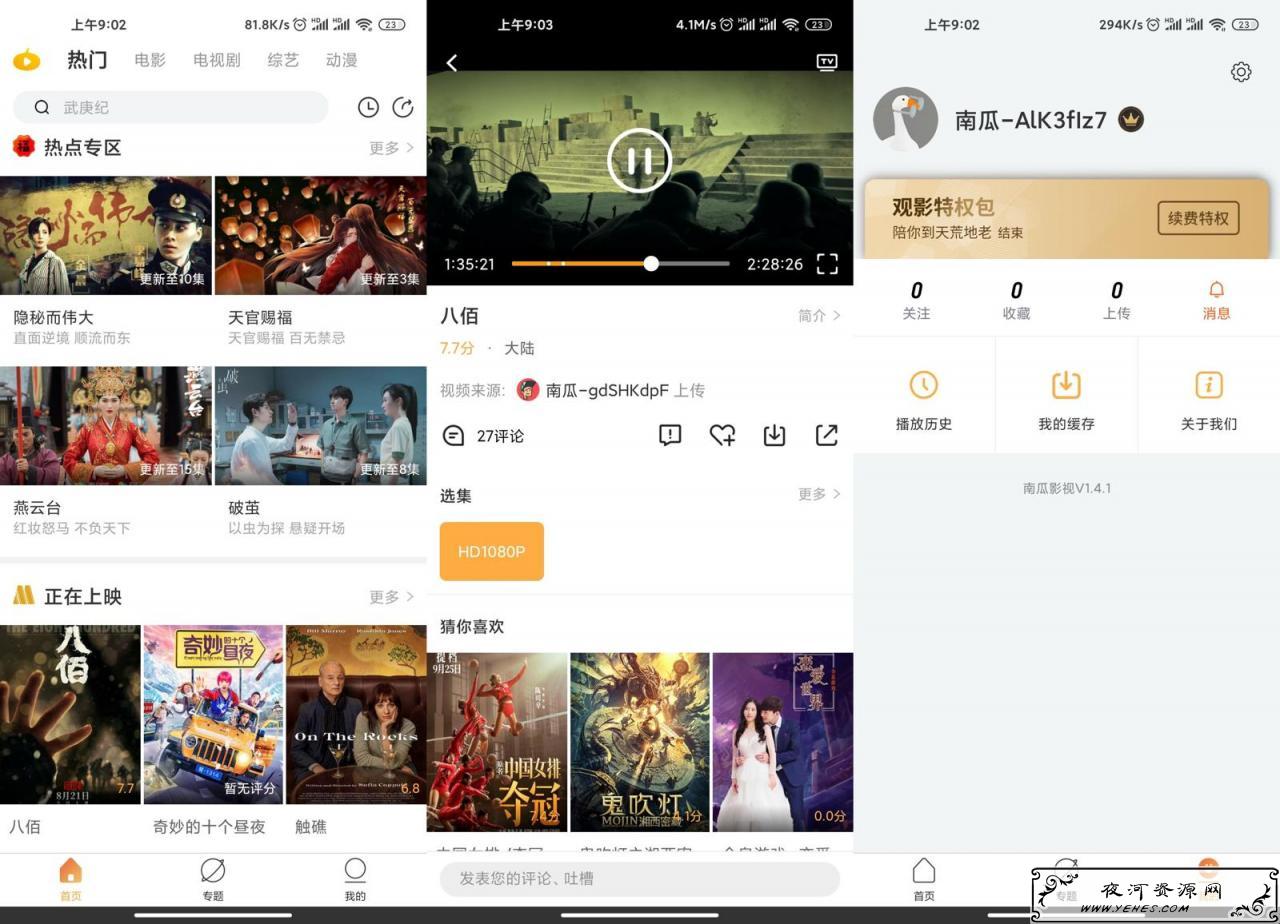The height and width of the screenshot is (924, 1280).
Task: Tap the yellow app logo icon
Action: click(27, 61)
